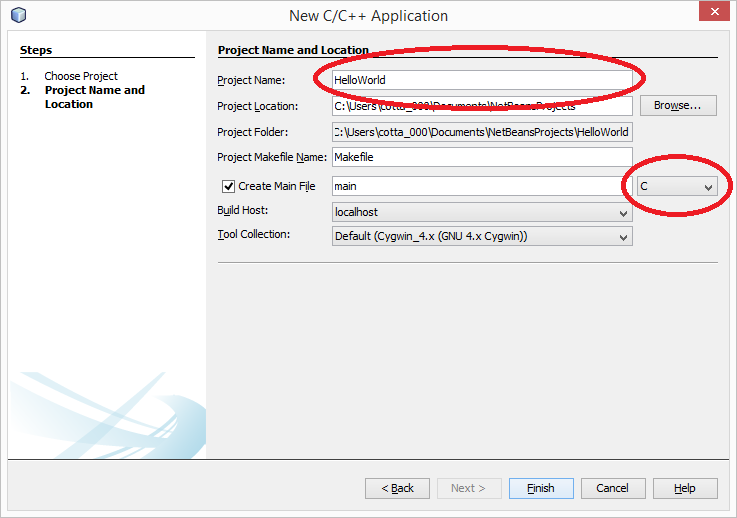
Task: Click the Project Name and Location step
Action: coord(94,97)
